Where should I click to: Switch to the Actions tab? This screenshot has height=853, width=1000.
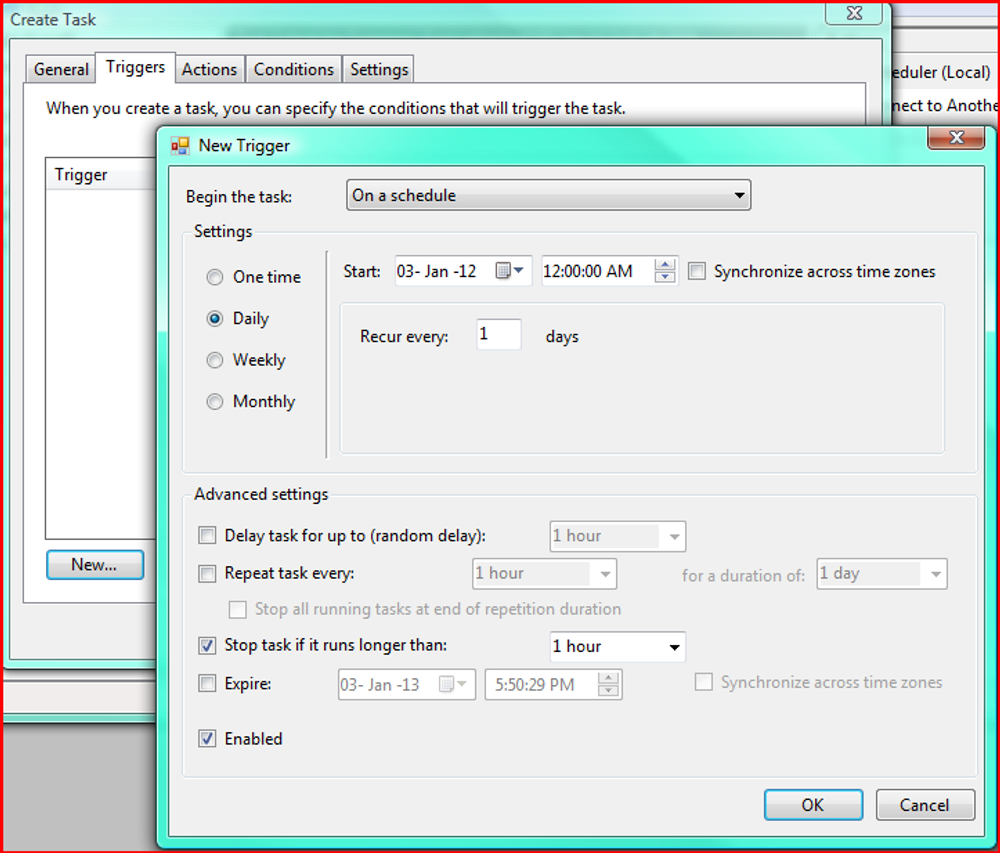209,68
